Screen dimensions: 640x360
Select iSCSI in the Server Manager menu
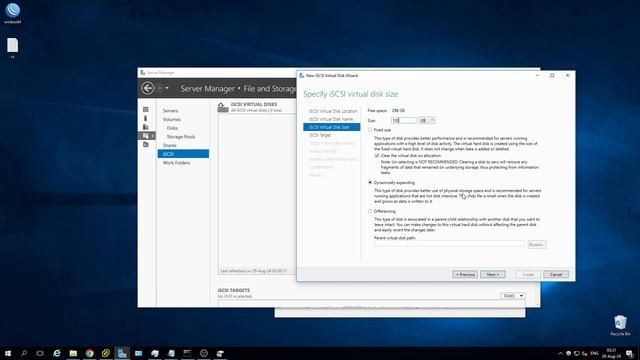click(x=183, y=153)
